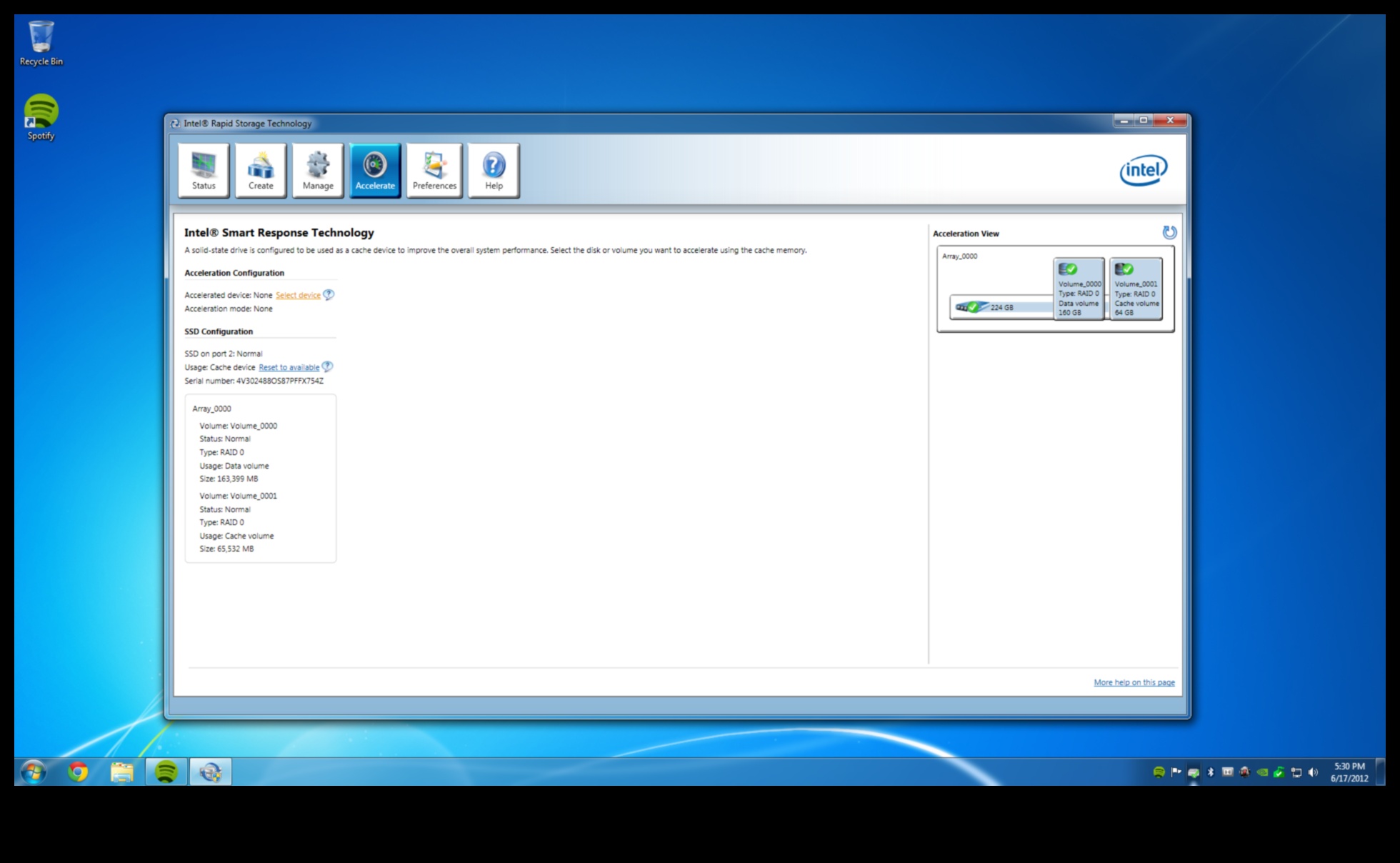Open More help on this page

pyautogui.click(x=1134, y=682)
